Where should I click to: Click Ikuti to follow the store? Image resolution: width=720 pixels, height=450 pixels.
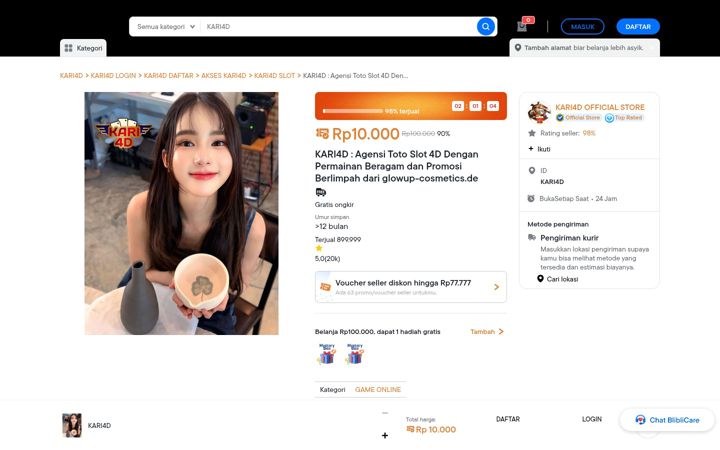click(x=544, y=149)
